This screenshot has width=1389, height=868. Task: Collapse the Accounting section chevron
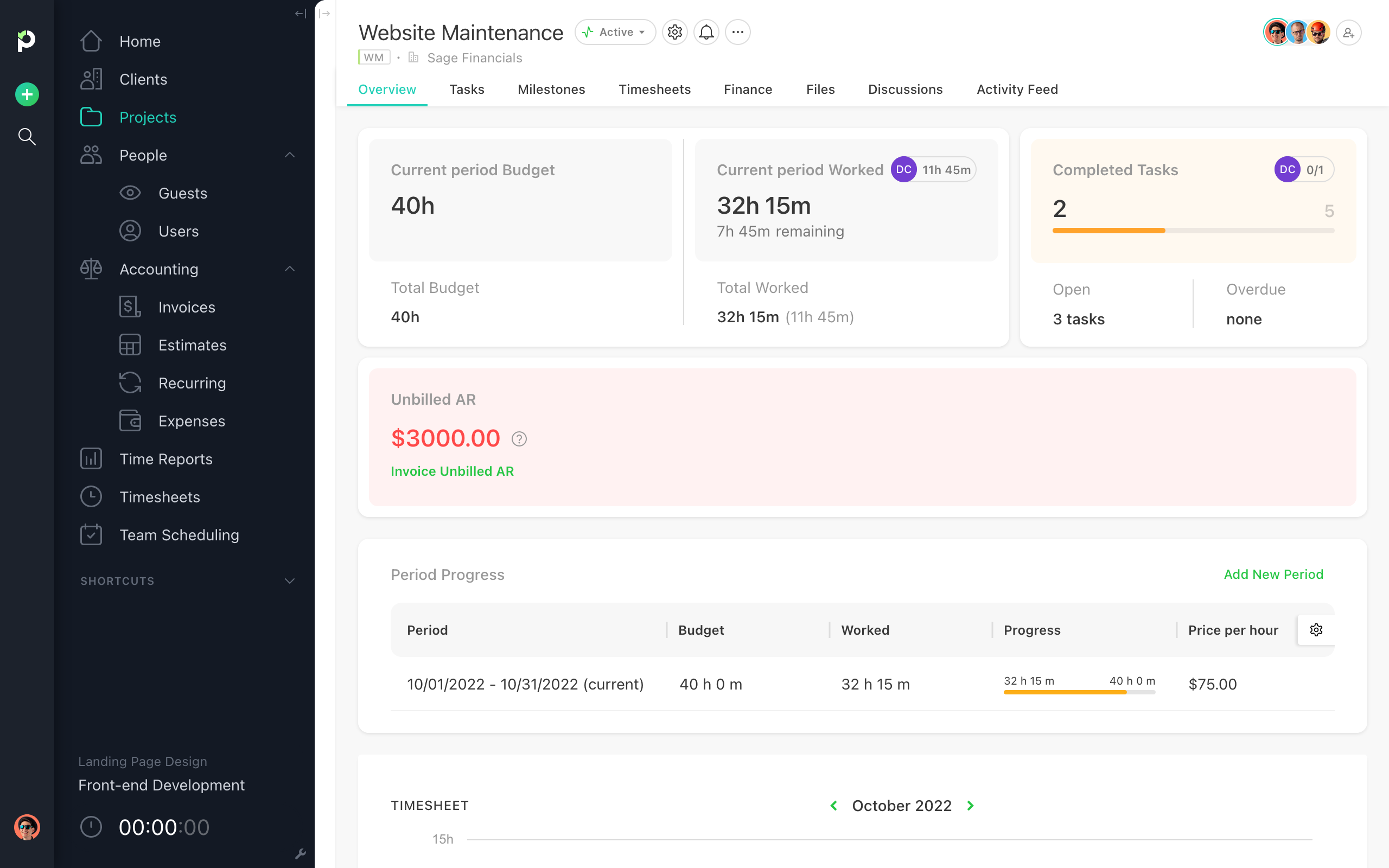pyautogui.click(x=290, y=269)
